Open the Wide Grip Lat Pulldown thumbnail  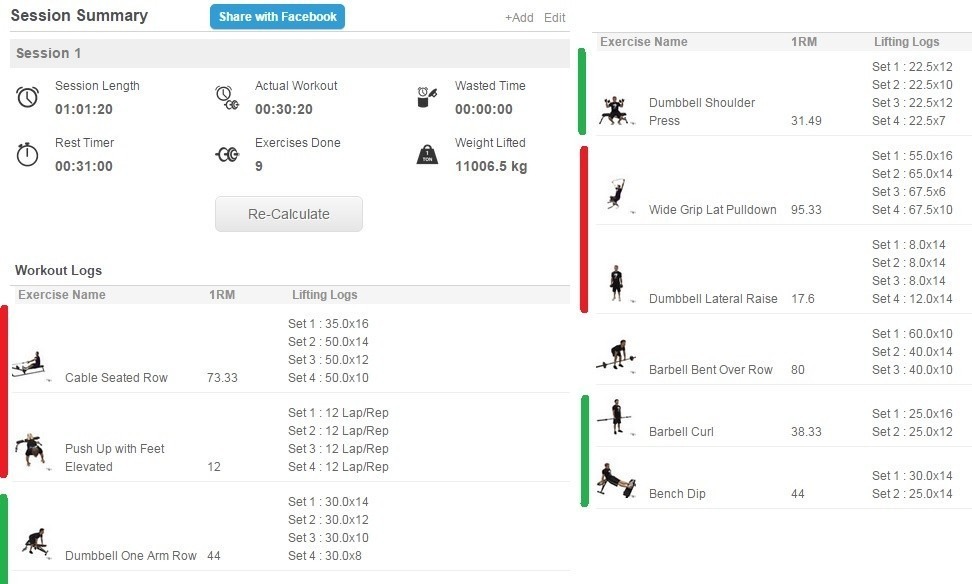tap(616, 194)
